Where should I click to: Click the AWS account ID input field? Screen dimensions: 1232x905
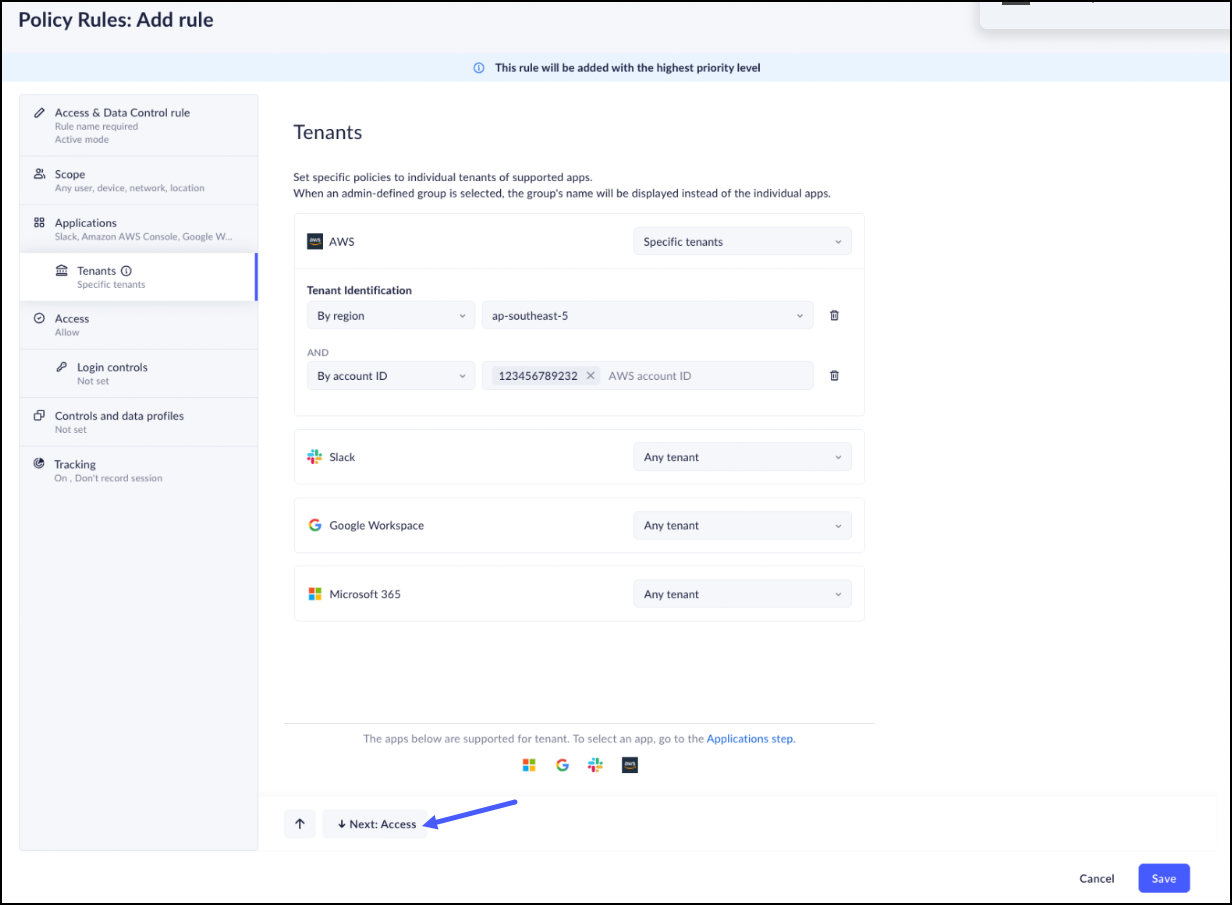pyautogui.click(x=705, y=376)
